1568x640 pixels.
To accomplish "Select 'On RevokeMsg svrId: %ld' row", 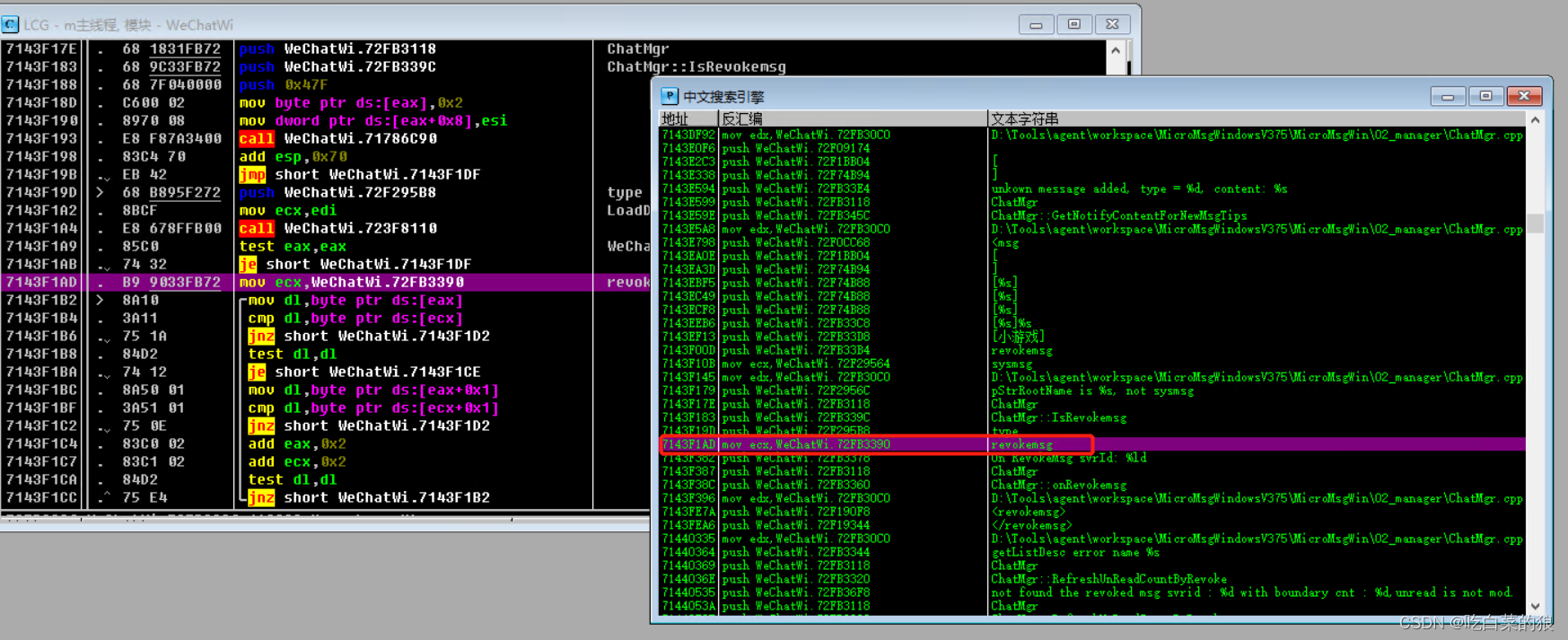I will (x=1092, y=458).
